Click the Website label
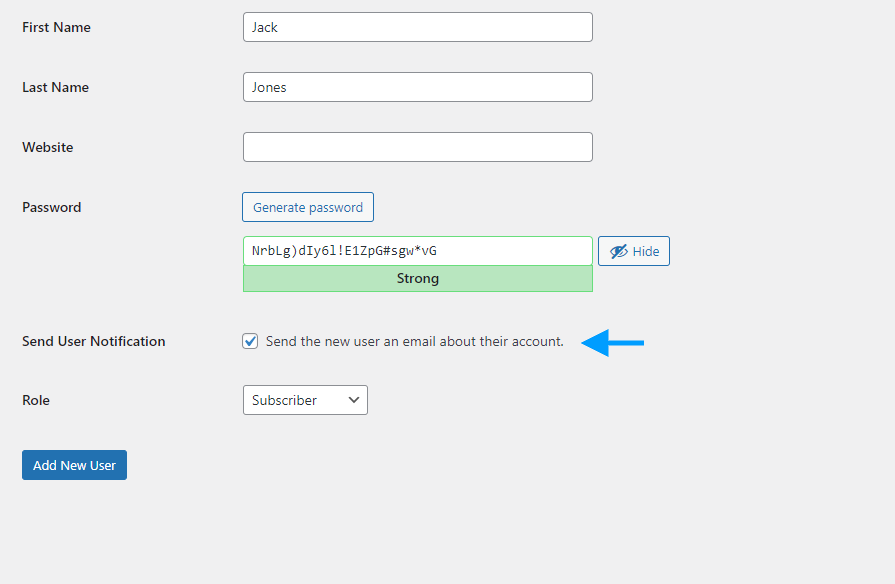The image size is (895, 584). coord(48,147)
